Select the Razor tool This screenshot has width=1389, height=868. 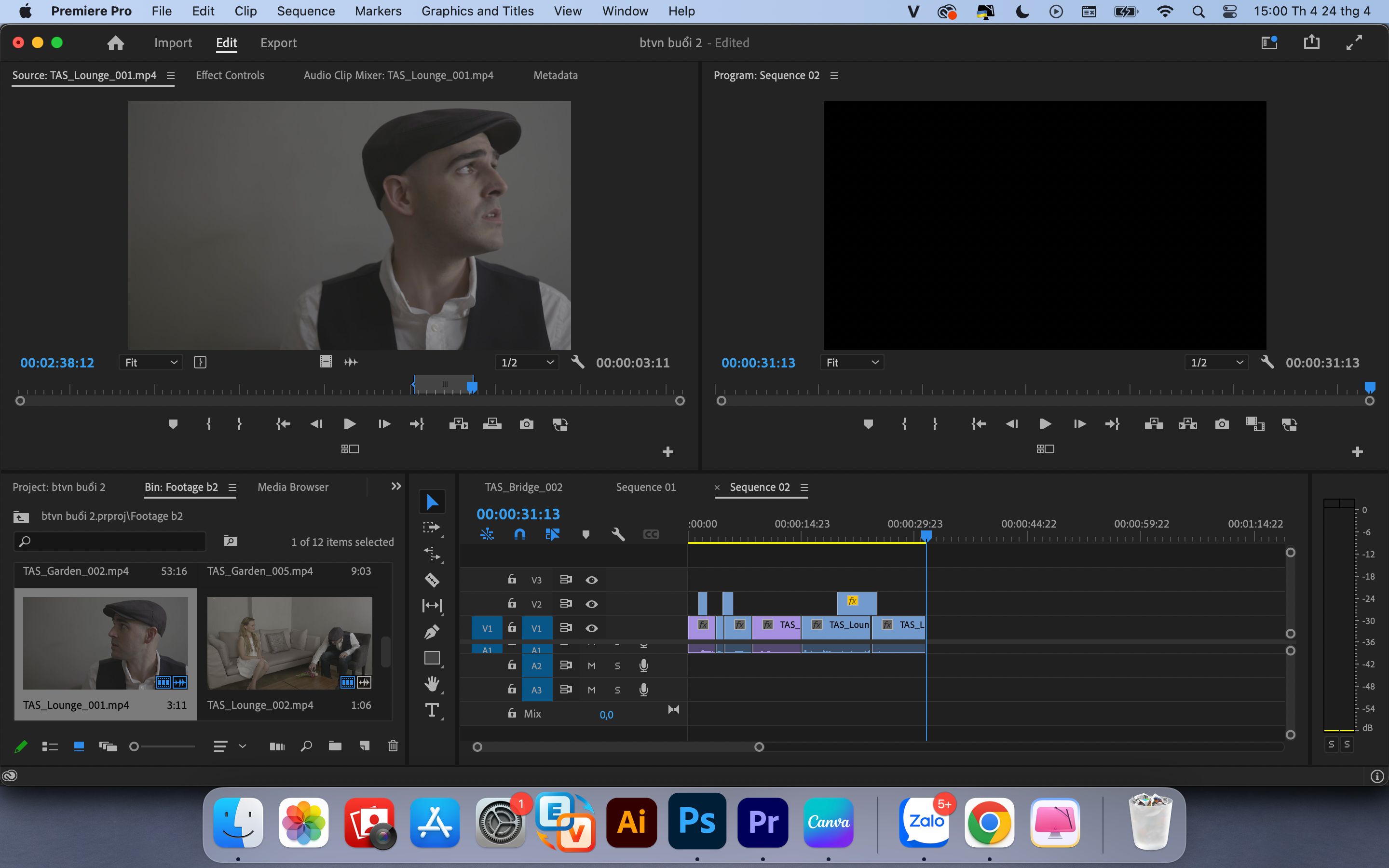pyautogui.click(x=432, y=580)
